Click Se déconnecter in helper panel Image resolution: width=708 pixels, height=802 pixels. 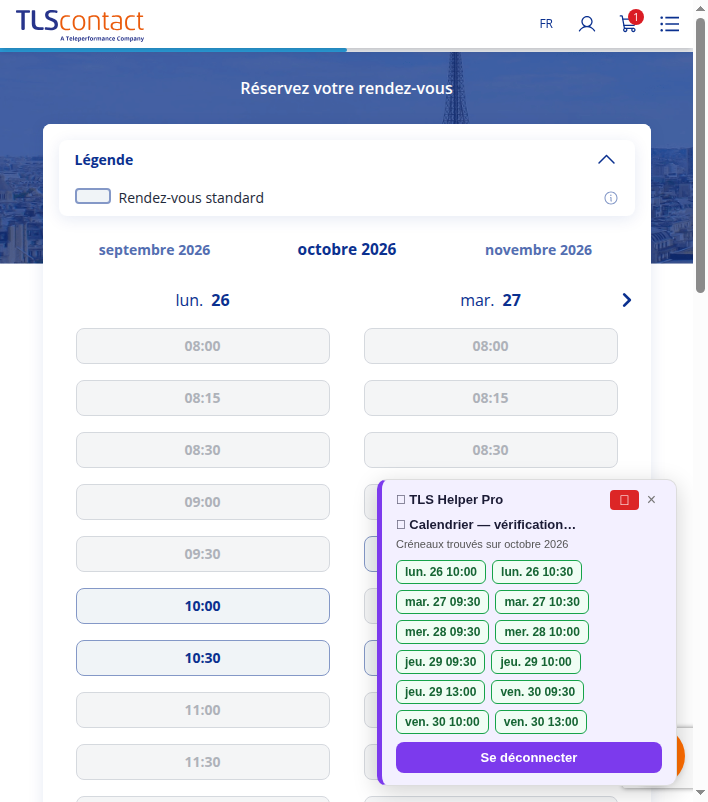click(x=528, y=758)
